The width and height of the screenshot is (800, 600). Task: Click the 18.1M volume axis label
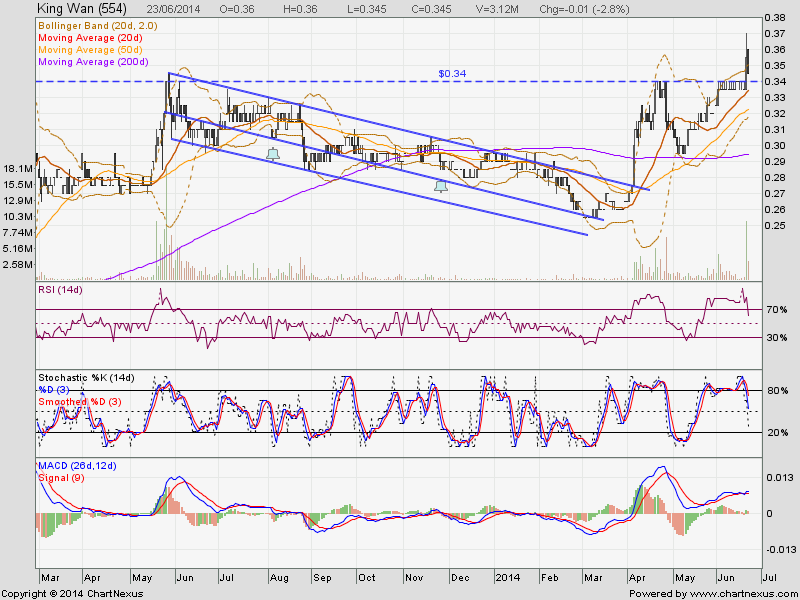(x=19, y=169)
